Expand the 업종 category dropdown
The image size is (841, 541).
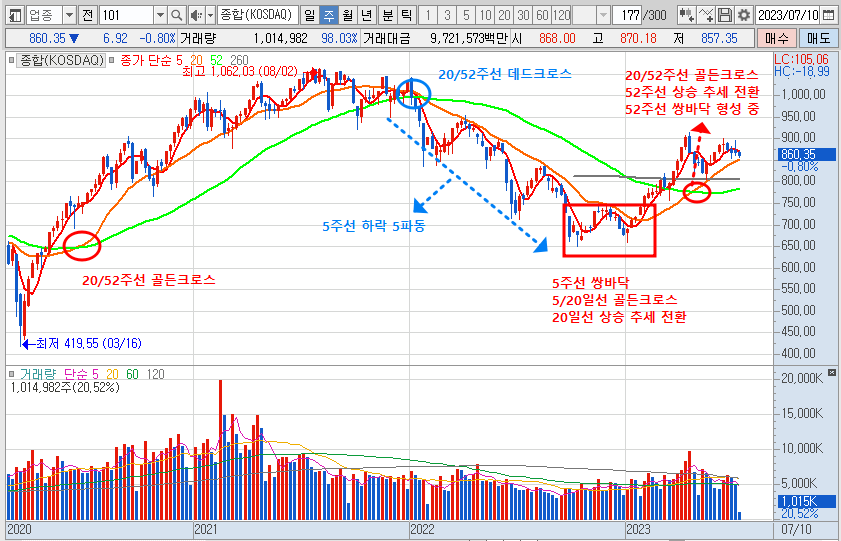click(x=69, y=15)
